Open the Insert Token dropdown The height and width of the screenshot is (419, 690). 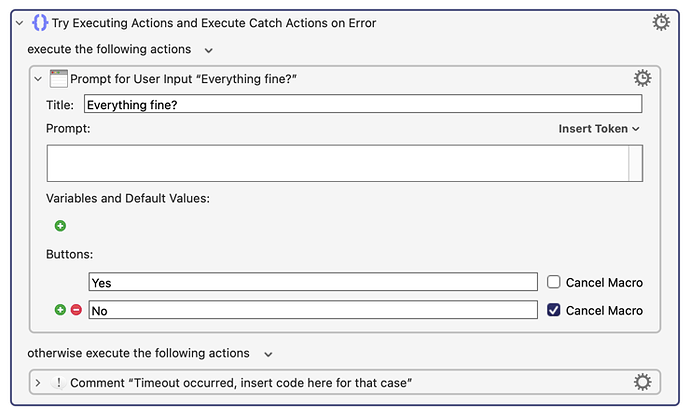click(598, 129)
